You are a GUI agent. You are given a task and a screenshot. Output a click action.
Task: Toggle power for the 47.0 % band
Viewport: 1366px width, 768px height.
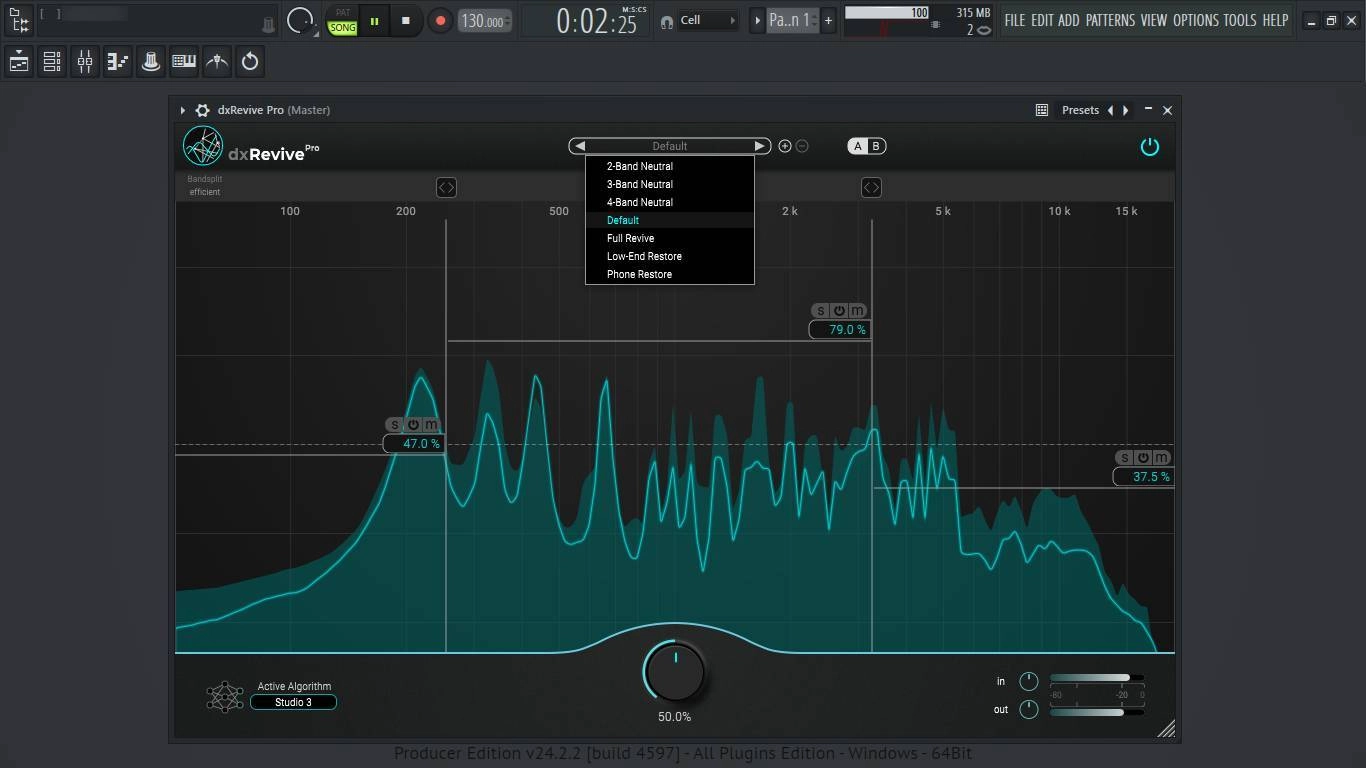click(413, 425)
